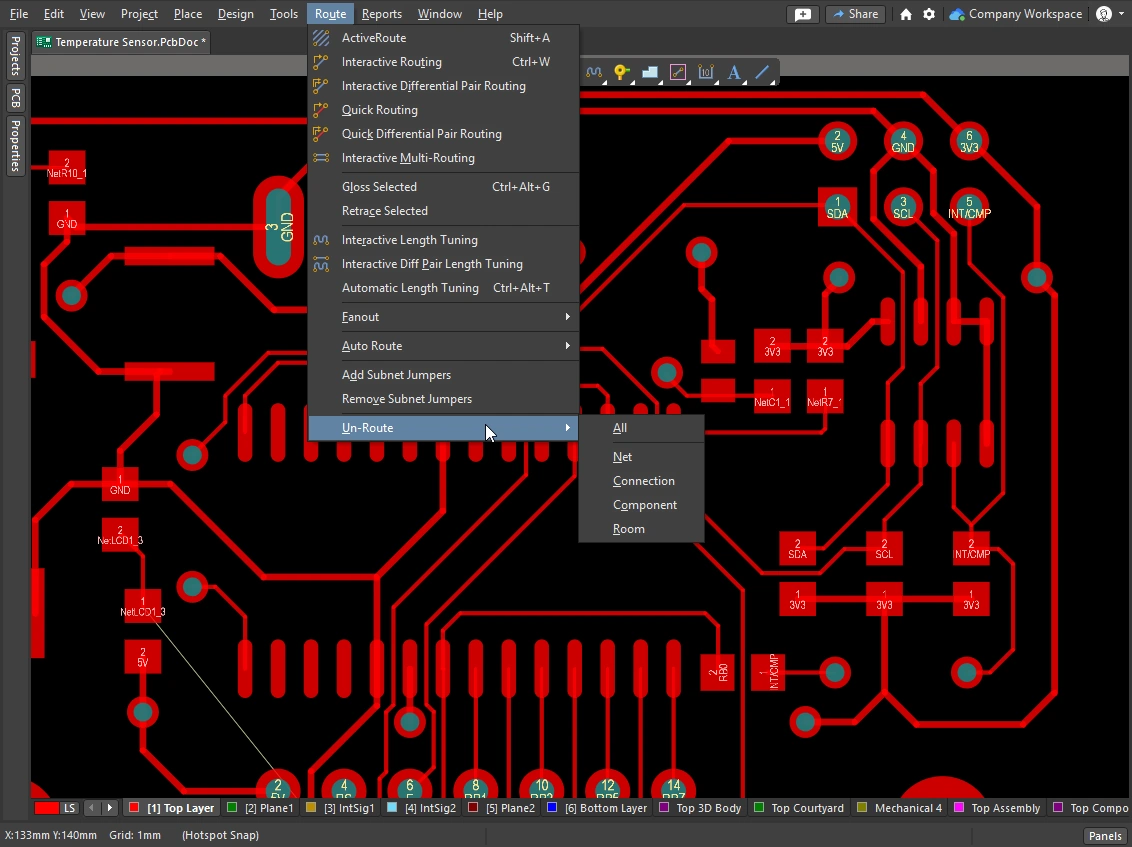Viewport: 1132px width, 847px height.
Task: Open the user account dropdown arrow
Action: 1121,14
